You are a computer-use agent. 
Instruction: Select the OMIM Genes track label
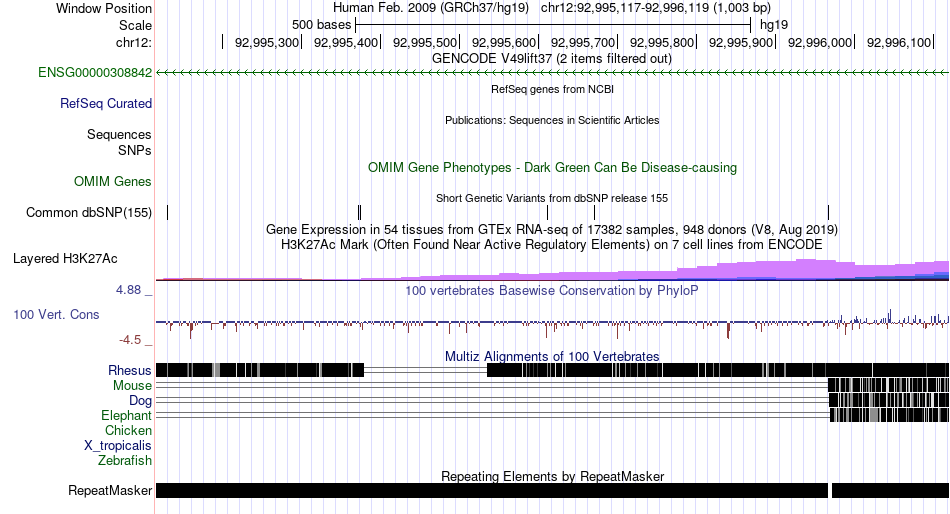point(113,182)
